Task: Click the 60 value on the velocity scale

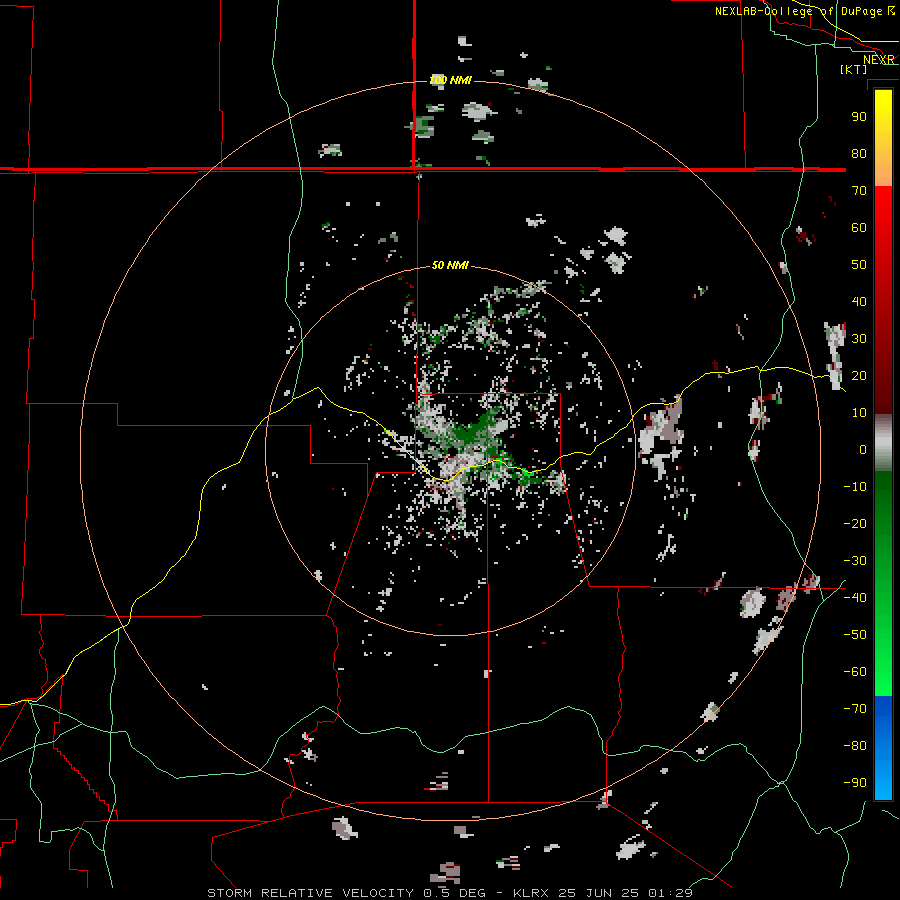Action: (859, 228)
